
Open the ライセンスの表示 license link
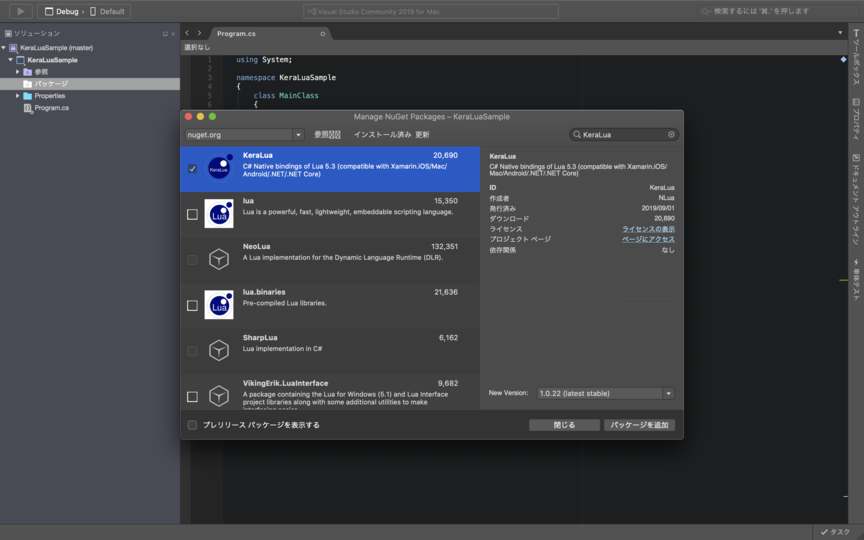[x=648, y=229]
